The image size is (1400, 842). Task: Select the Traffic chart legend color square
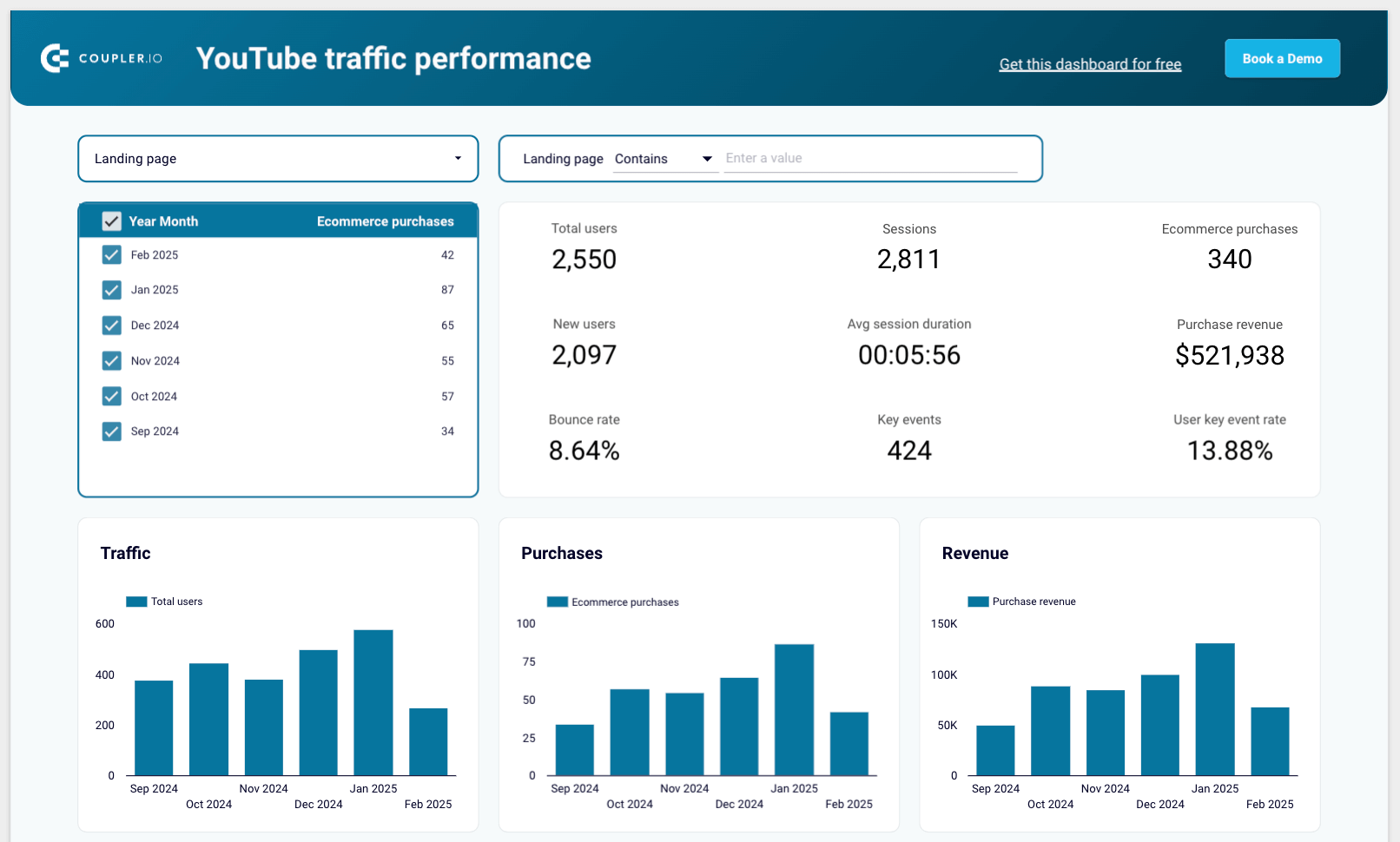pos(135,601)
